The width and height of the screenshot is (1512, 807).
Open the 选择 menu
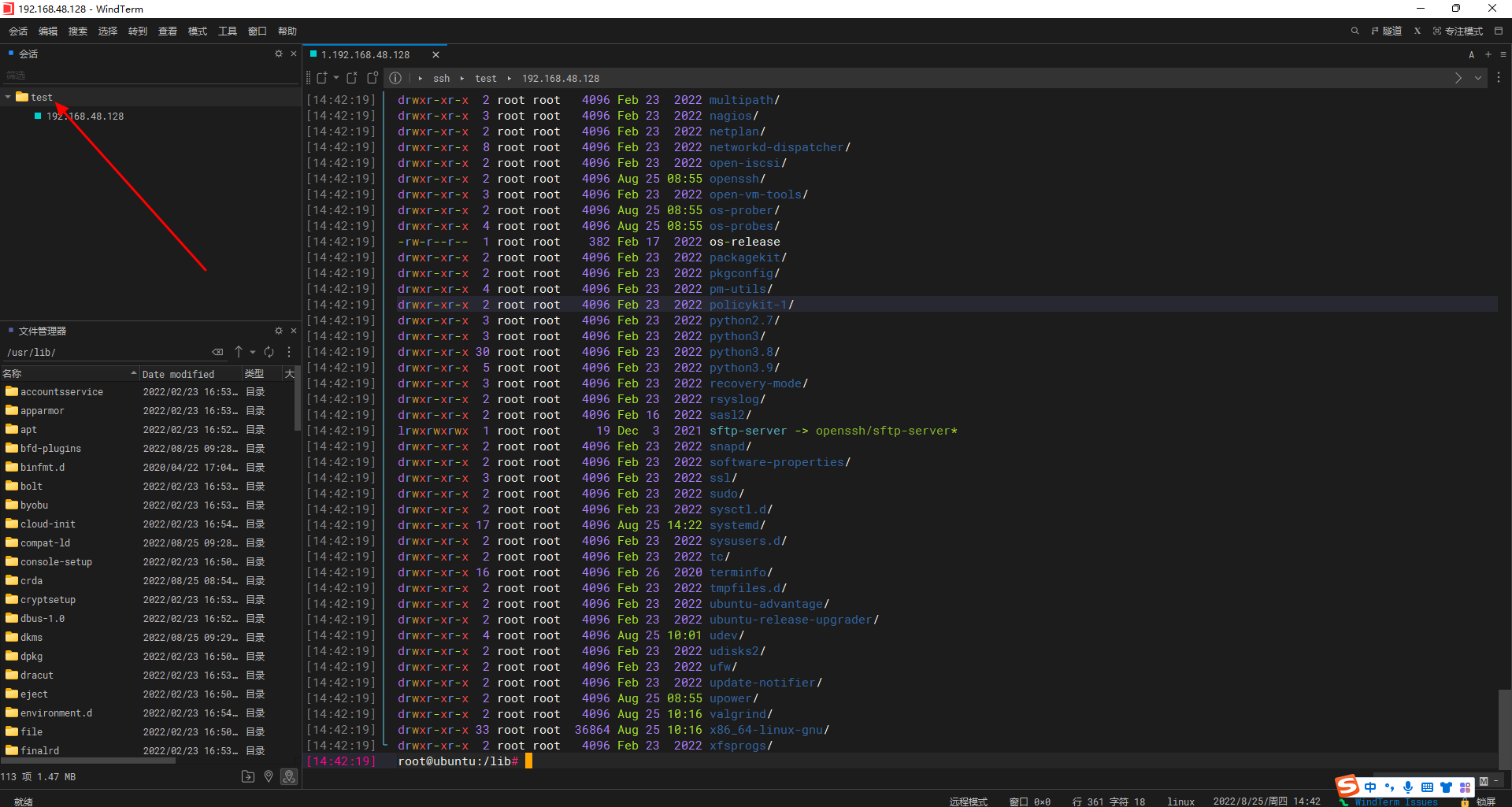click(x=108, y=31)
